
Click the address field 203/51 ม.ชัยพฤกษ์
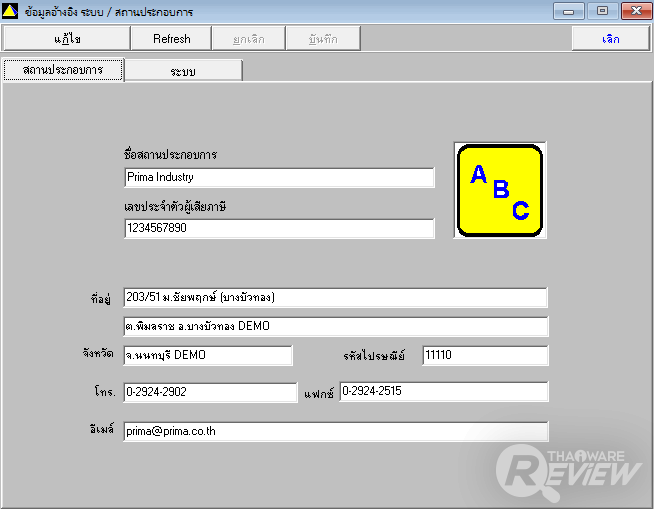coord(336,297)
